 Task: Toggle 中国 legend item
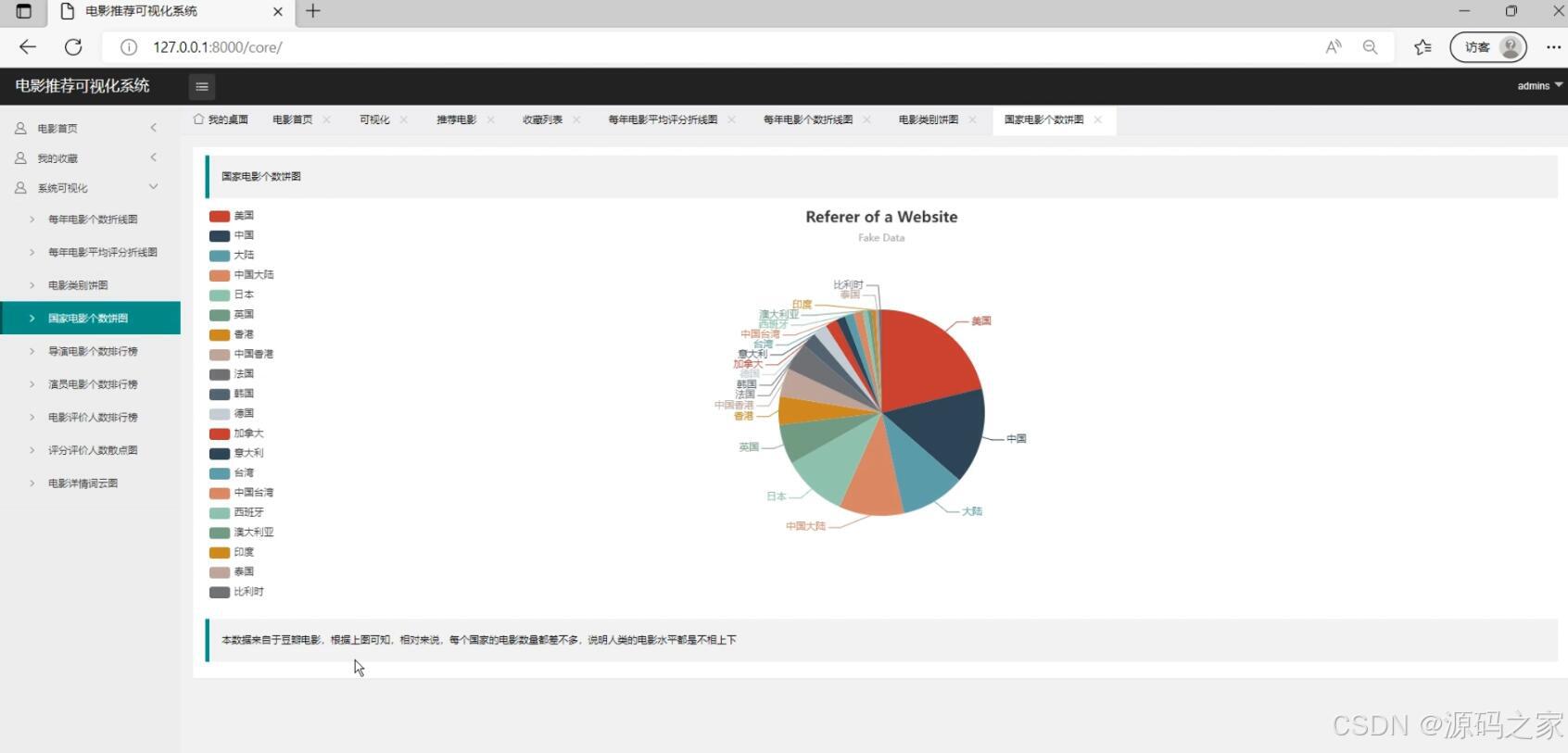232,235
